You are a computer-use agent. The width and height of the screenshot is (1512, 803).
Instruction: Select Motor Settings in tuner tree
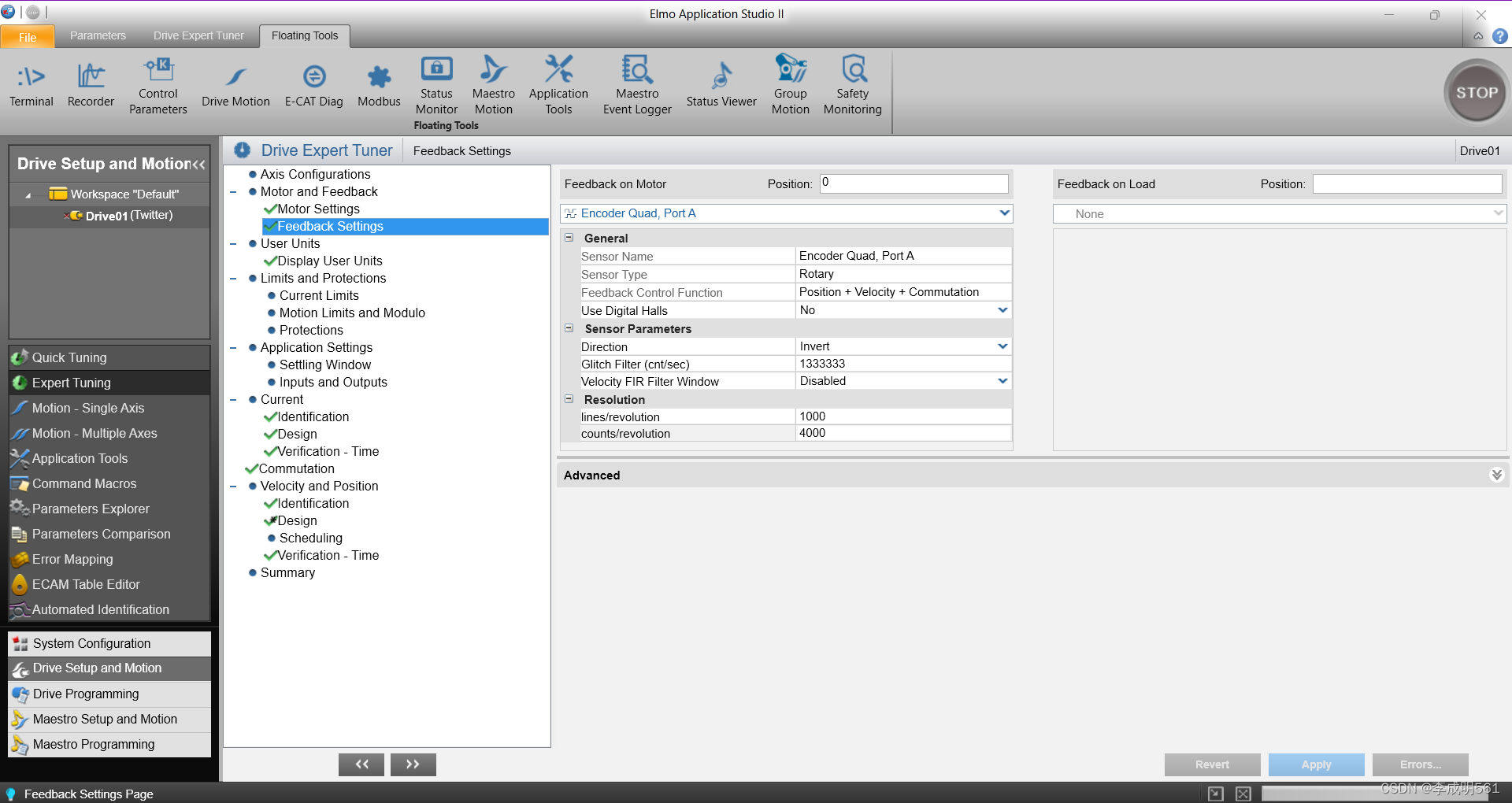(318, 209)
